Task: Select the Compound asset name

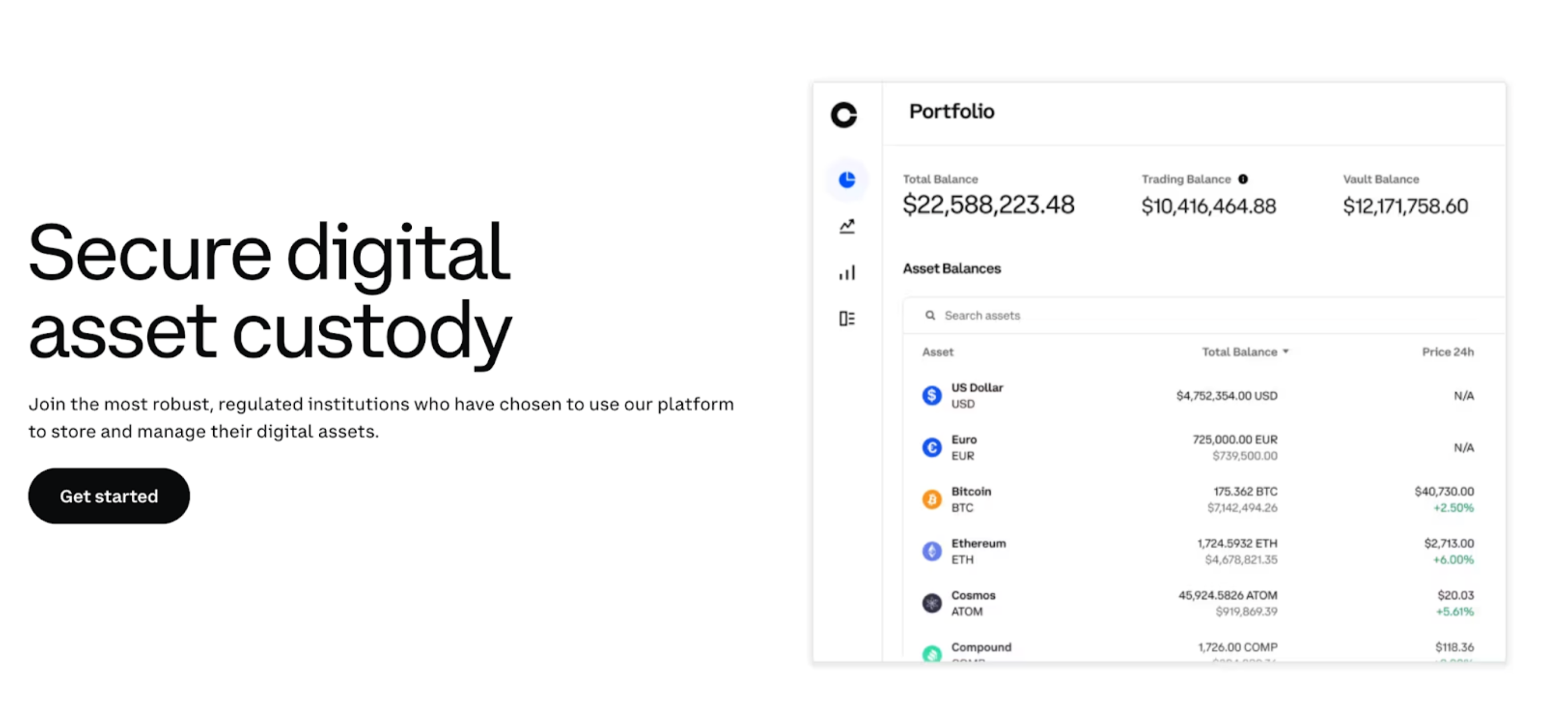Action: (x=981, y=647)
